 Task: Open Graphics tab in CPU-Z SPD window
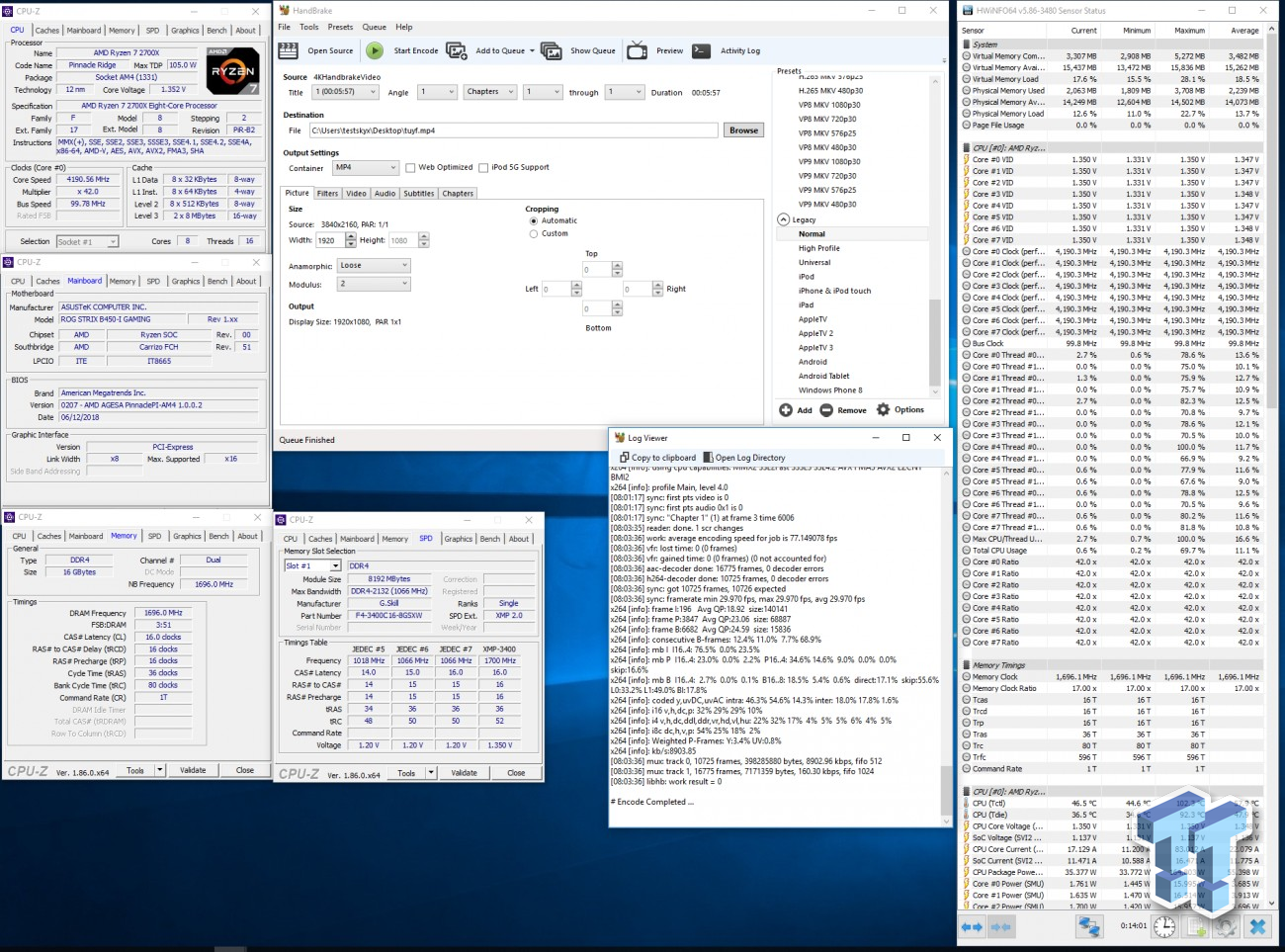tap(458, 539)
